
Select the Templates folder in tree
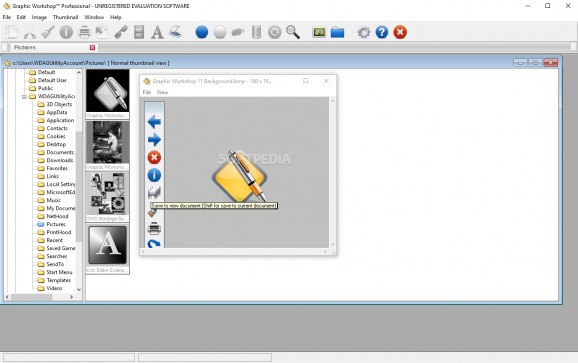click(54, 280)
